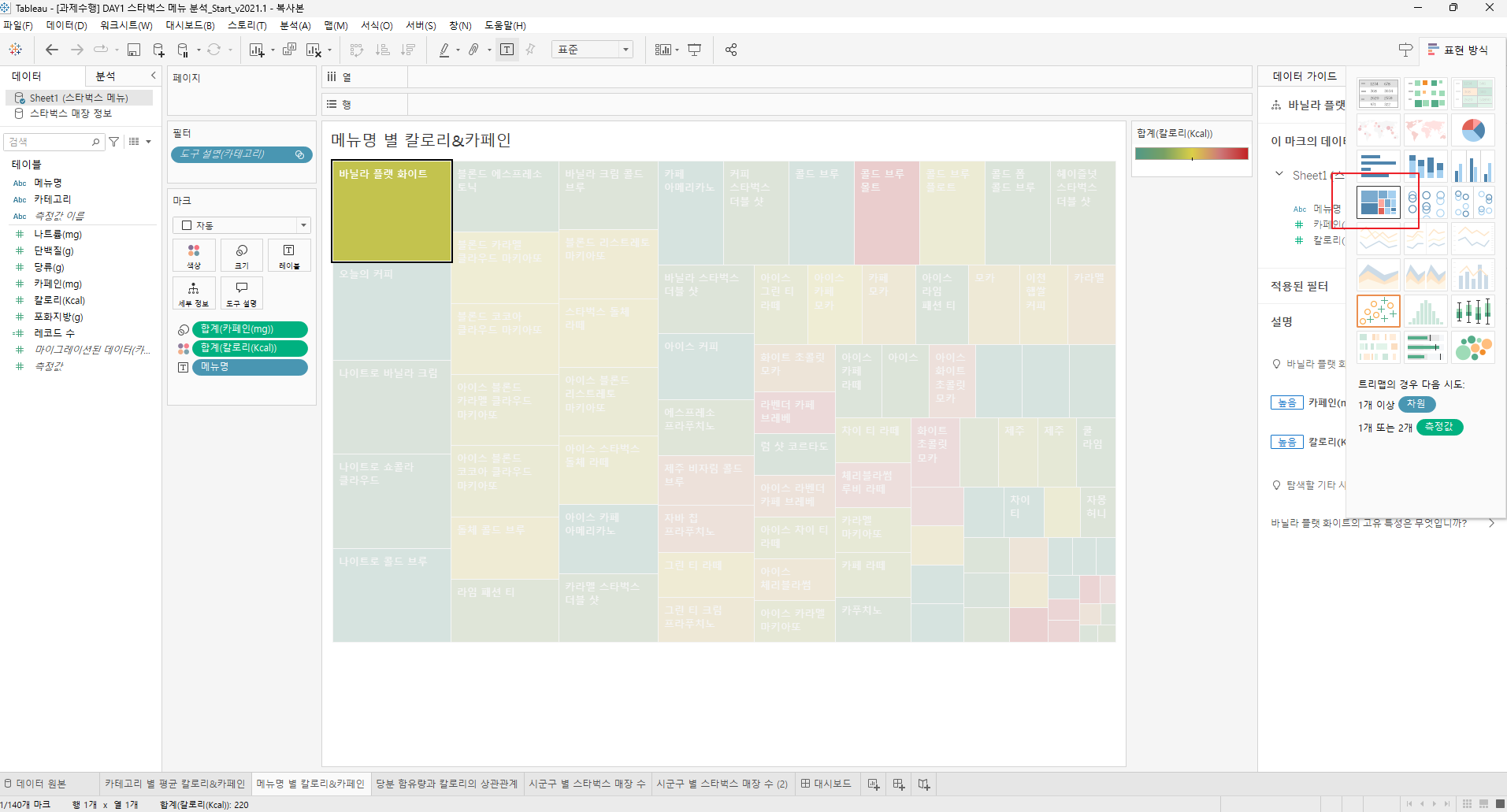
Task: Click the new worksheet toolbar icon
Action: [x=256, y=50]
